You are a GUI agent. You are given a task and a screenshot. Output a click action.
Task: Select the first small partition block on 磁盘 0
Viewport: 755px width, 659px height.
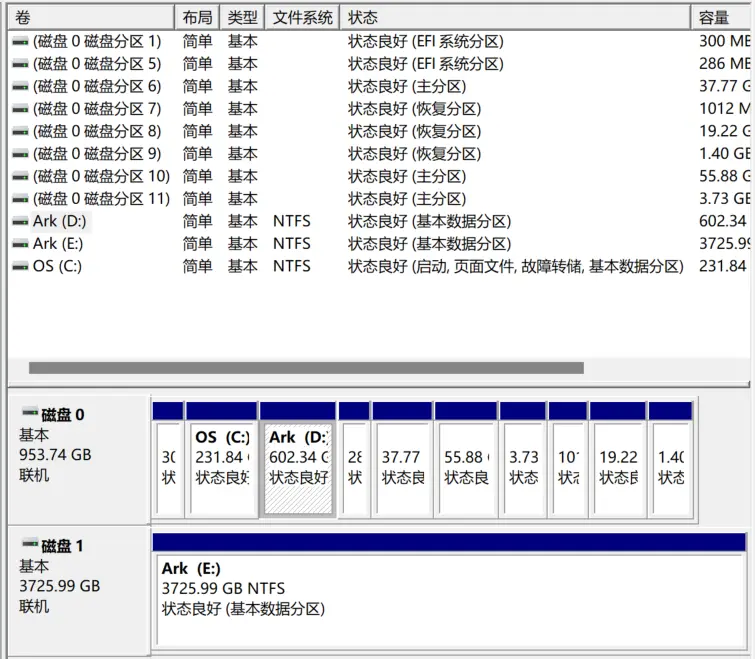click(168, 459)
